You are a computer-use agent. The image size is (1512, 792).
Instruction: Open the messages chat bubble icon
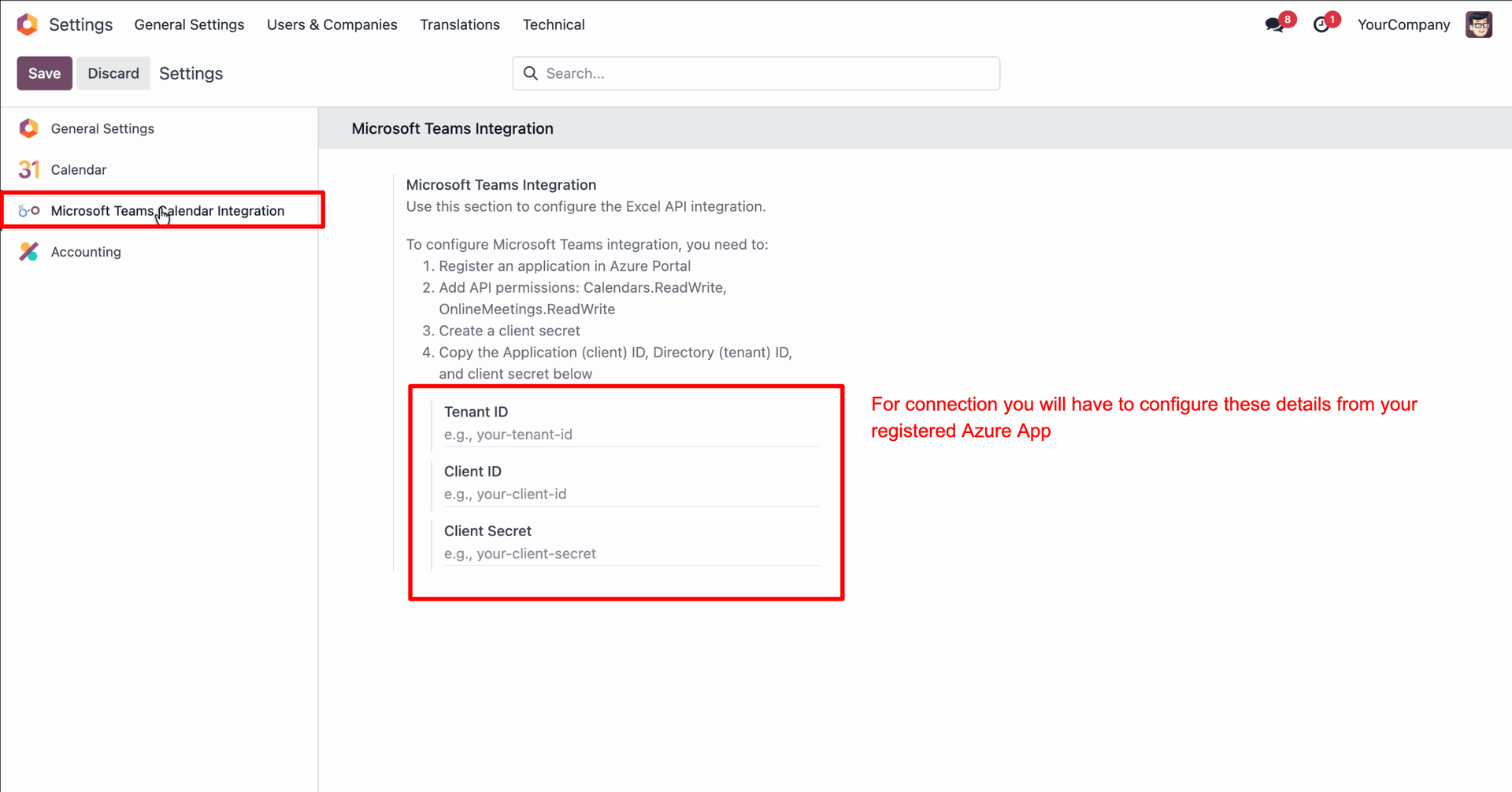pyautogui.click(x=1274, y=25)
